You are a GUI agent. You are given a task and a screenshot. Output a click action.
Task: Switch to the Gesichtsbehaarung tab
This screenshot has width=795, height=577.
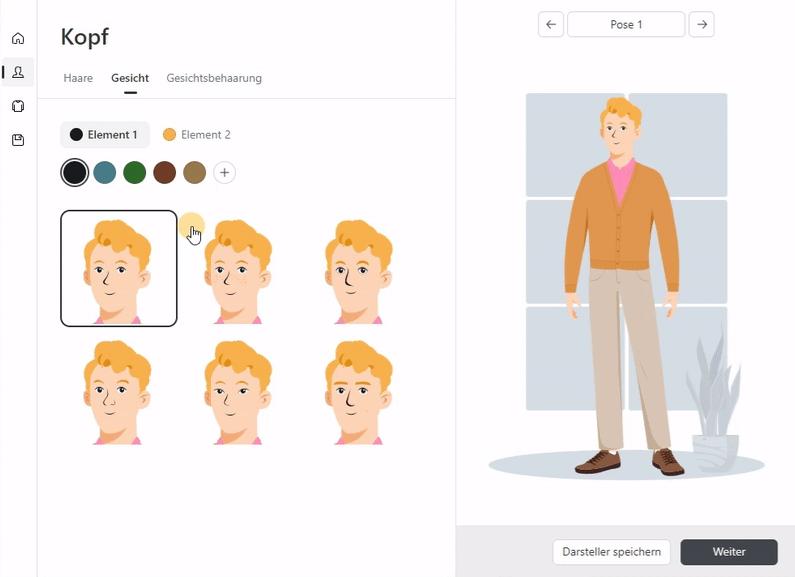[214, 78]
